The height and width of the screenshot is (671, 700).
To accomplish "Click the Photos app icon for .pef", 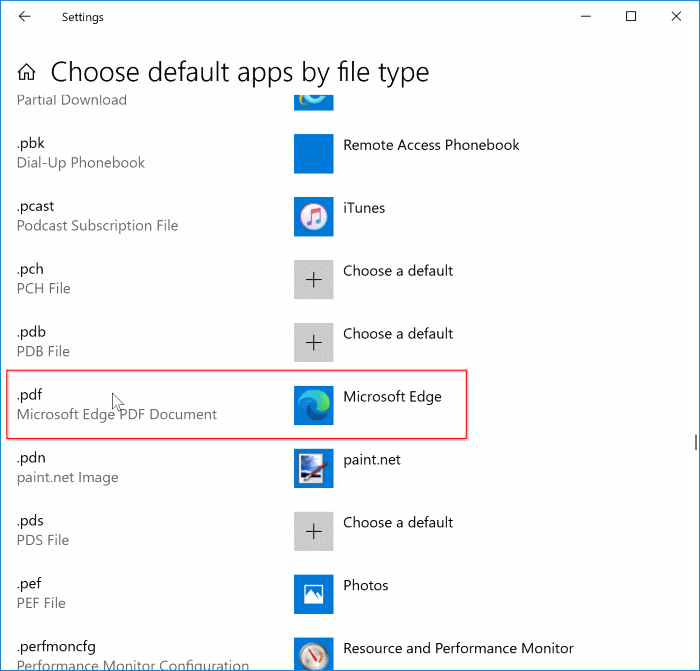I will pos(313,594).
